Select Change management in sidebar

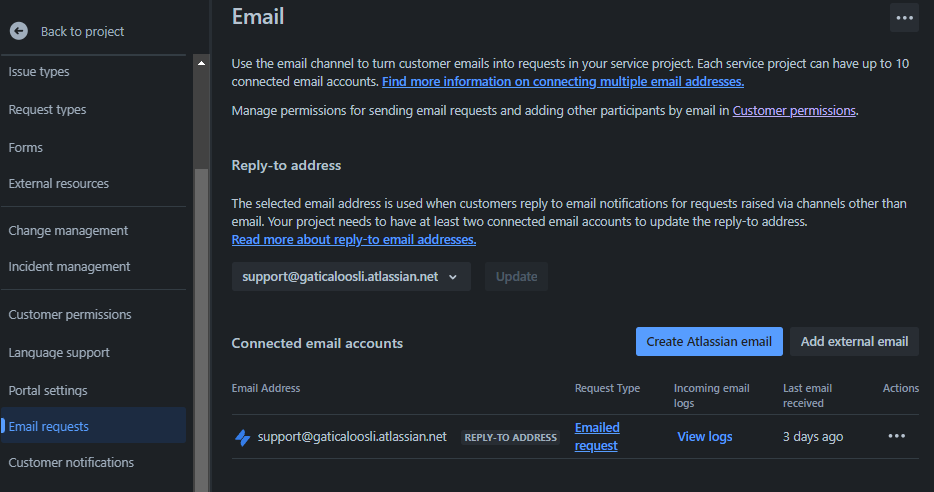[x=68, y=231]
